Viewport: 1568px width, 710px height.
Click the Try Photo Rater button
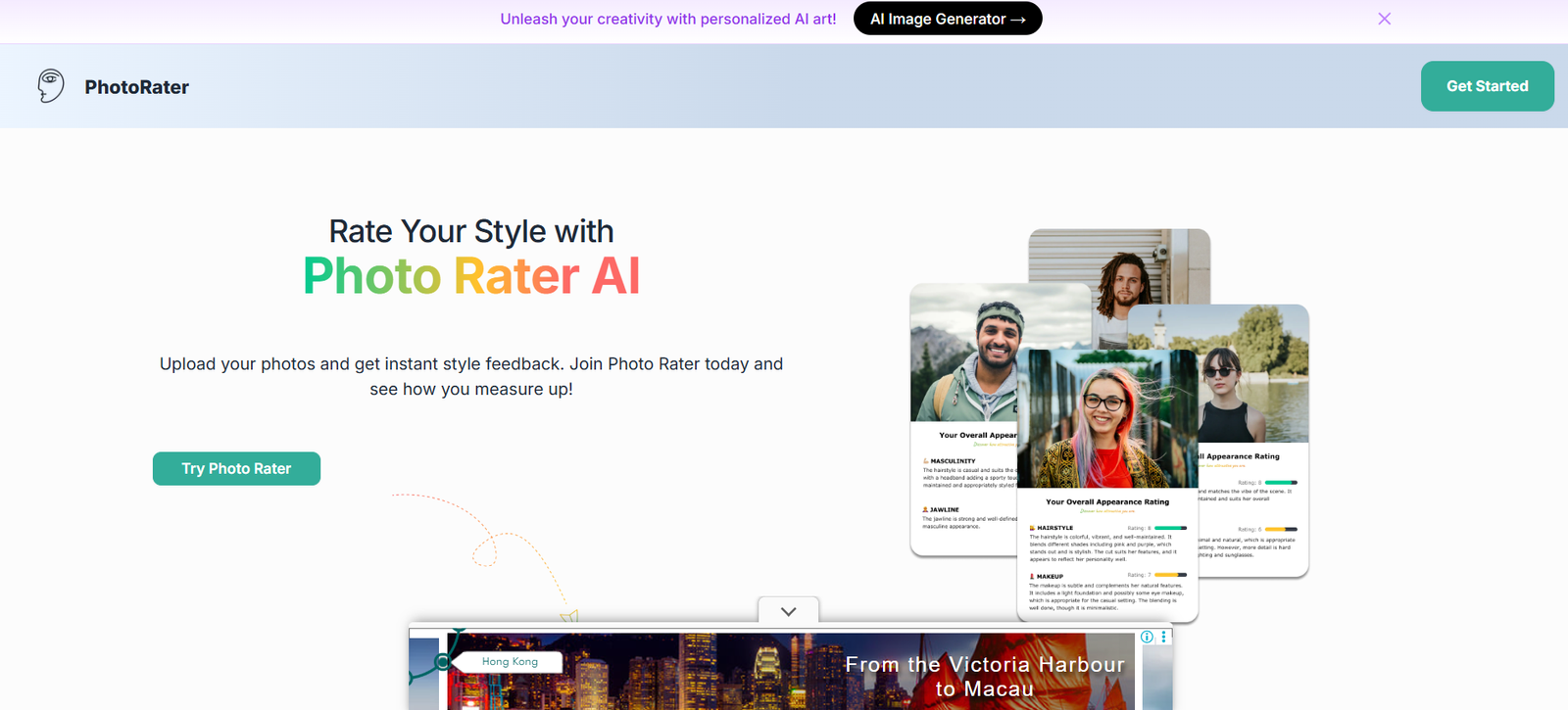coord(236,469)
